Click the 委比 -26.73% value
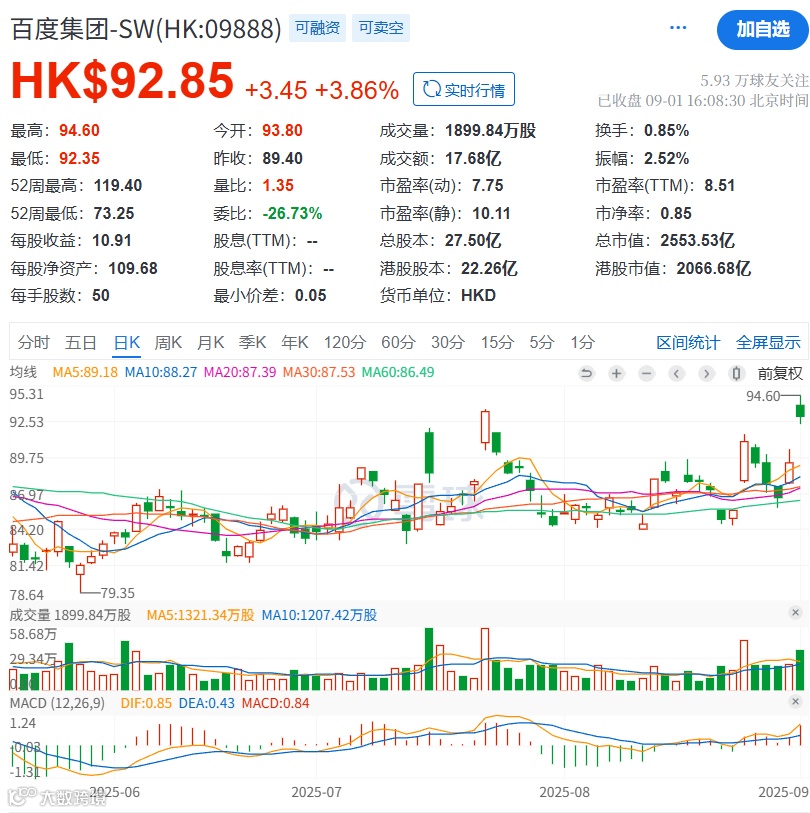 pyautogui.click(x=292, y=213)
